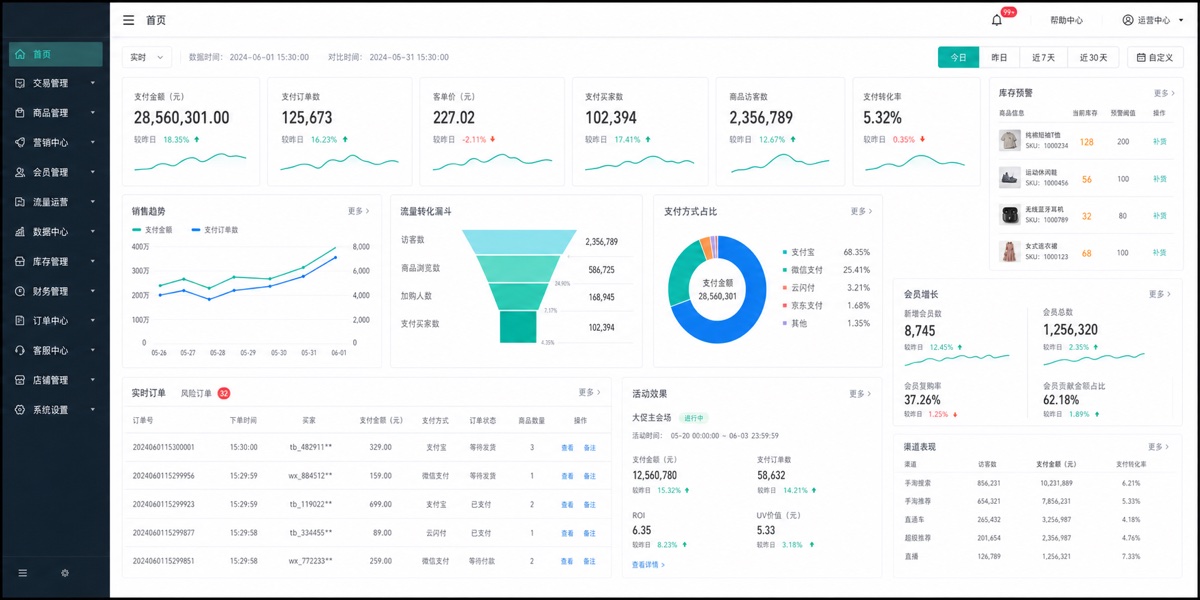Click 补货 for the 无线蓝牙耳机 item

pos(1159,216)
